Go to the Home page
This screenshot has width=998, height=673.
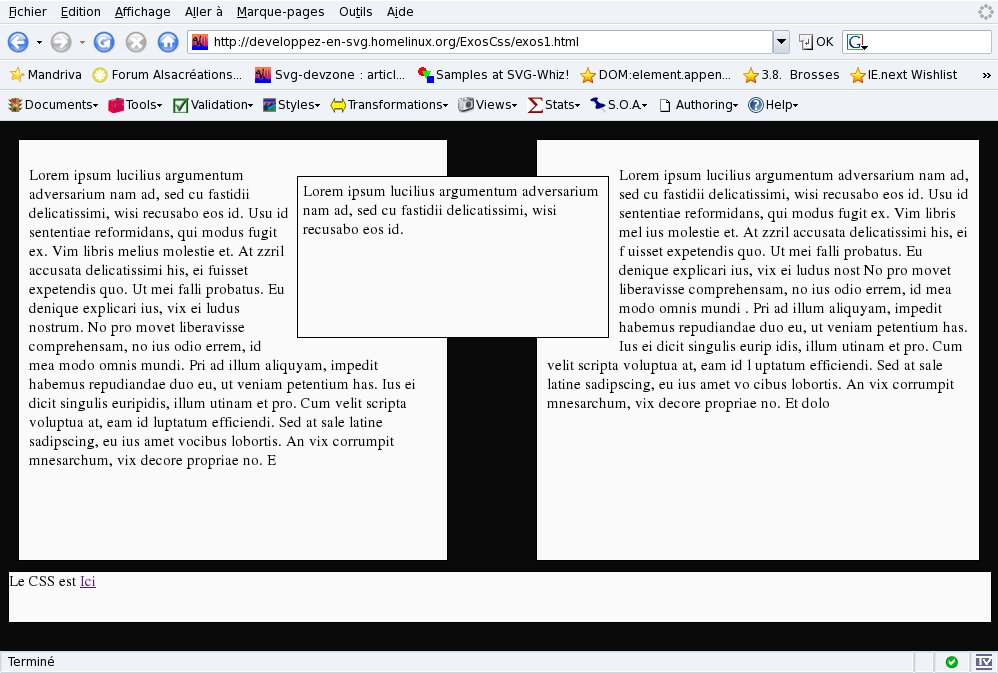pyautogui.click(x=168, y=42)
